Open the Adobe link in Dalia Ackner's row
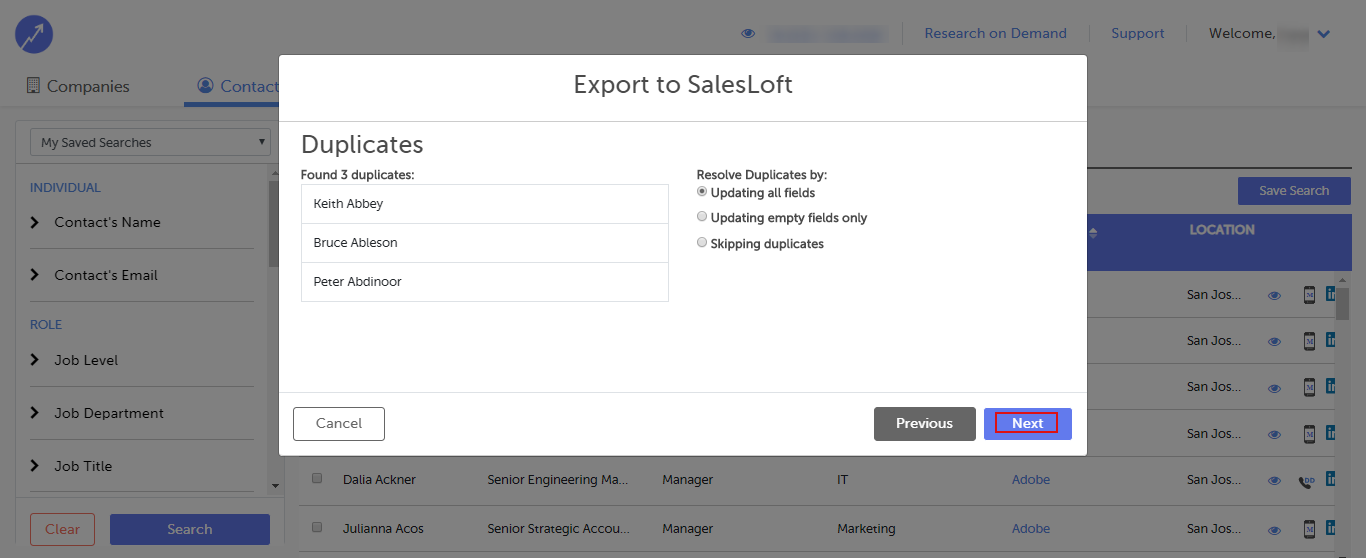This screenshot has width=1366, height=558. (x=1031, y=480)
